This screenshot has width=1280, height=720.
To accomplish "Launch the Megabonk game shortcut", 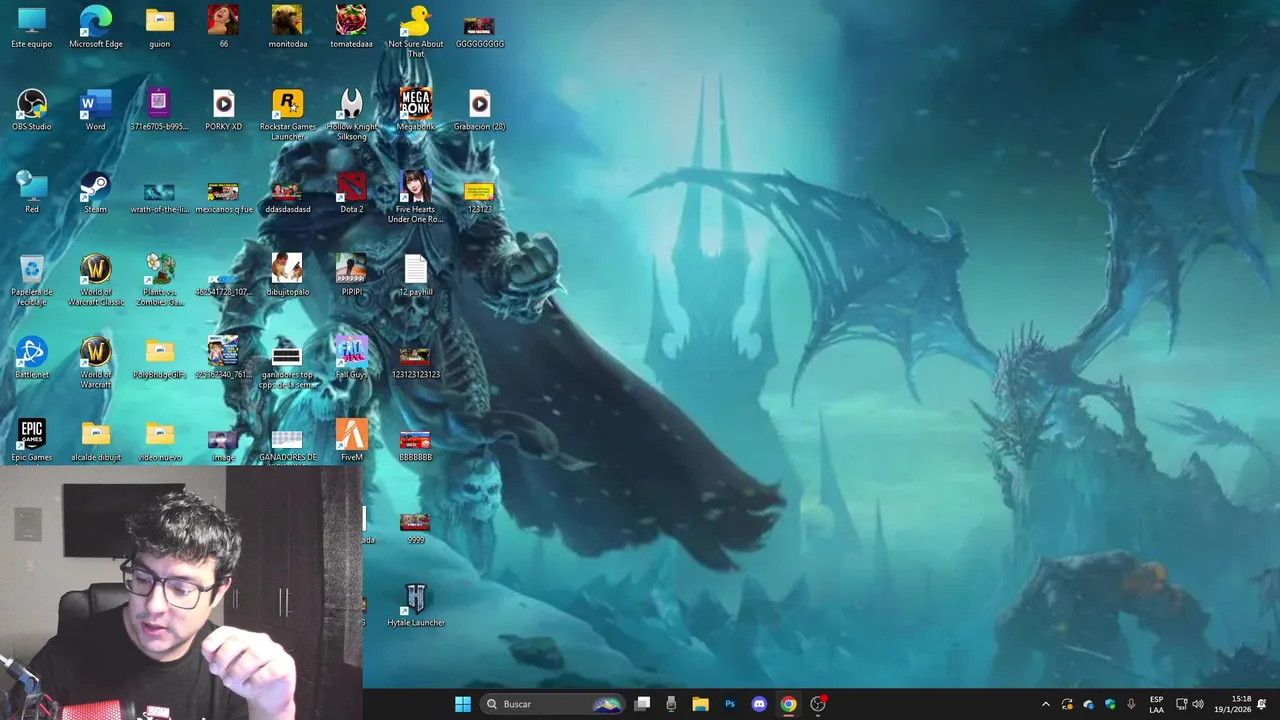I will (415, 110).
